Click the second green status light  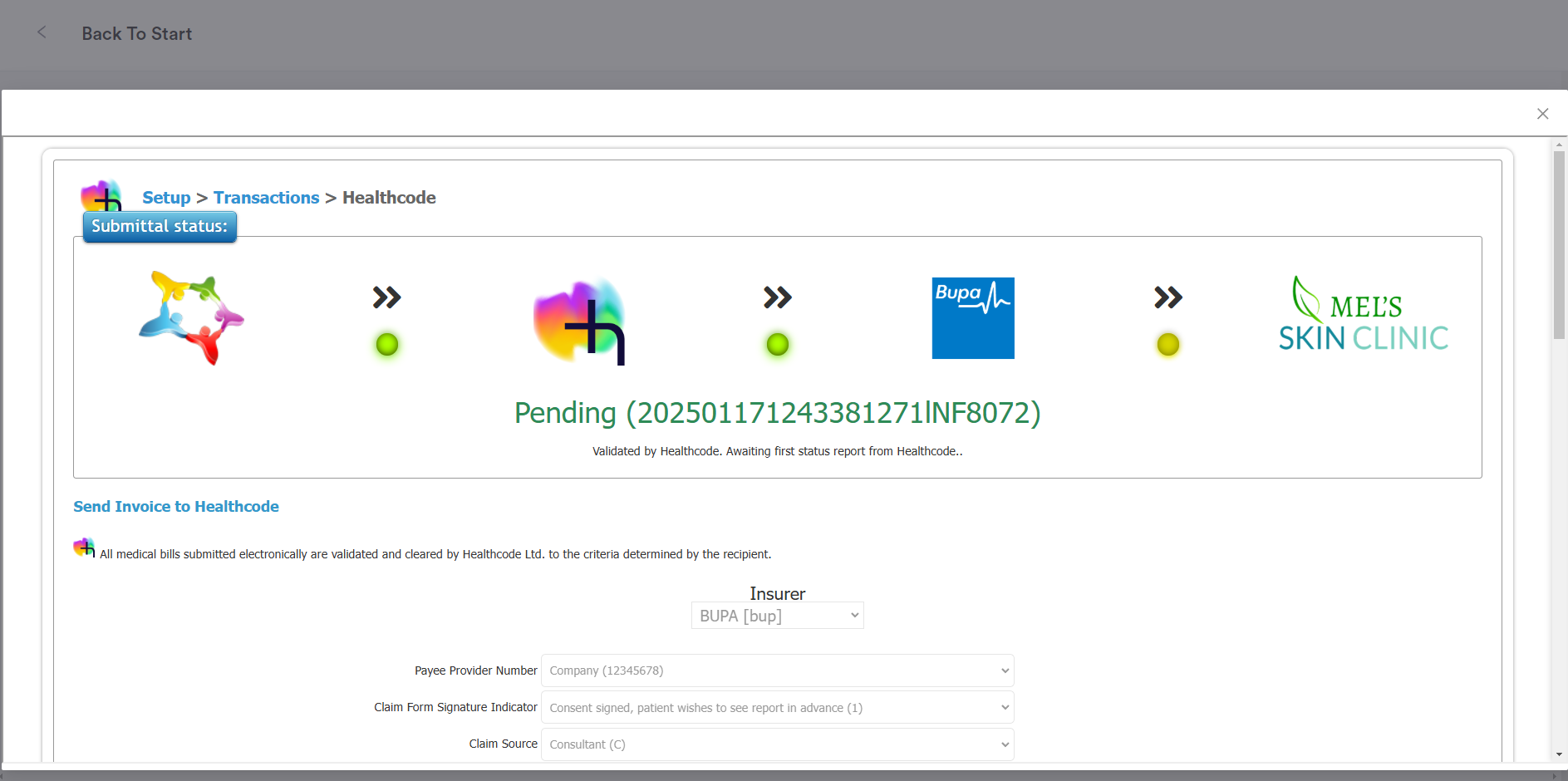[778, 344]
